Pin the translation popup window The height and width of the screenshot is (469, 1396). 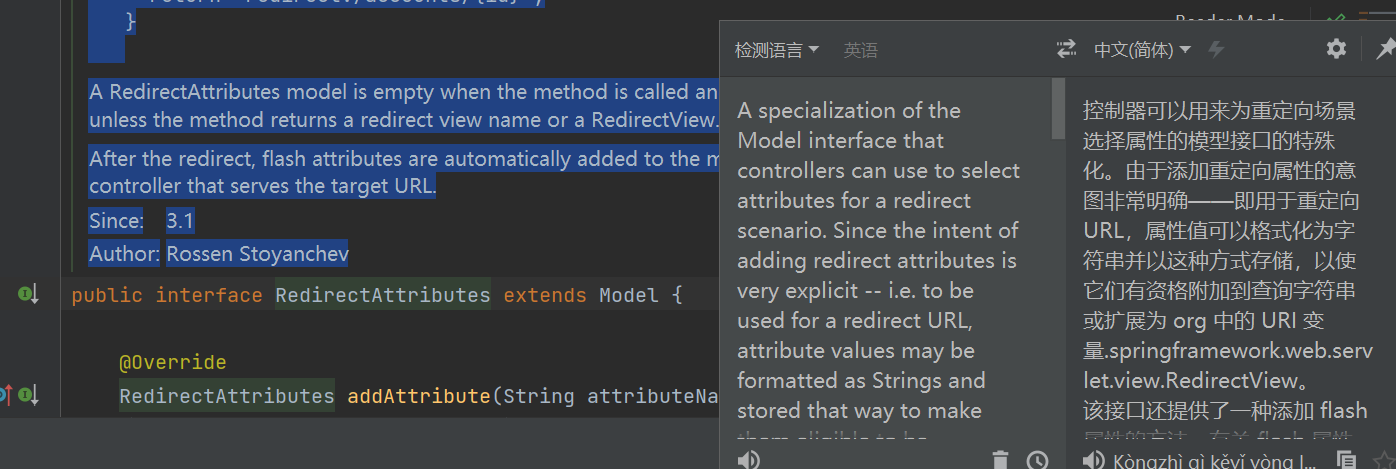pyautogui.click(x=1386, y=49)
